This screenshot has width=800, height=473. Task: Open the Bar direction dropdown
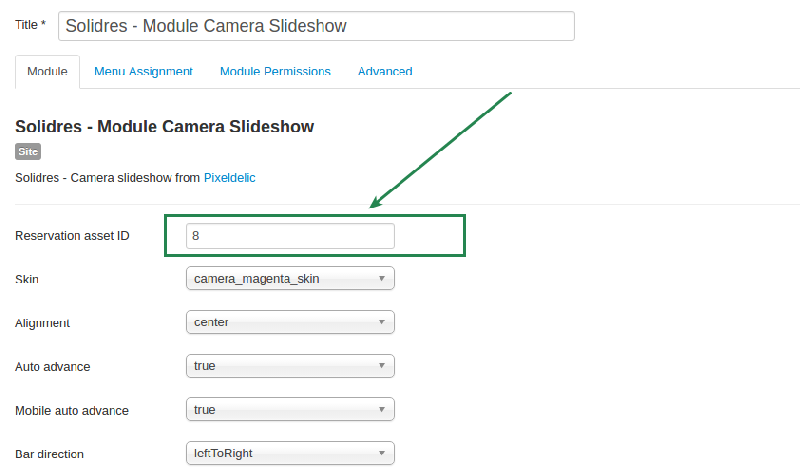[290, 454]
